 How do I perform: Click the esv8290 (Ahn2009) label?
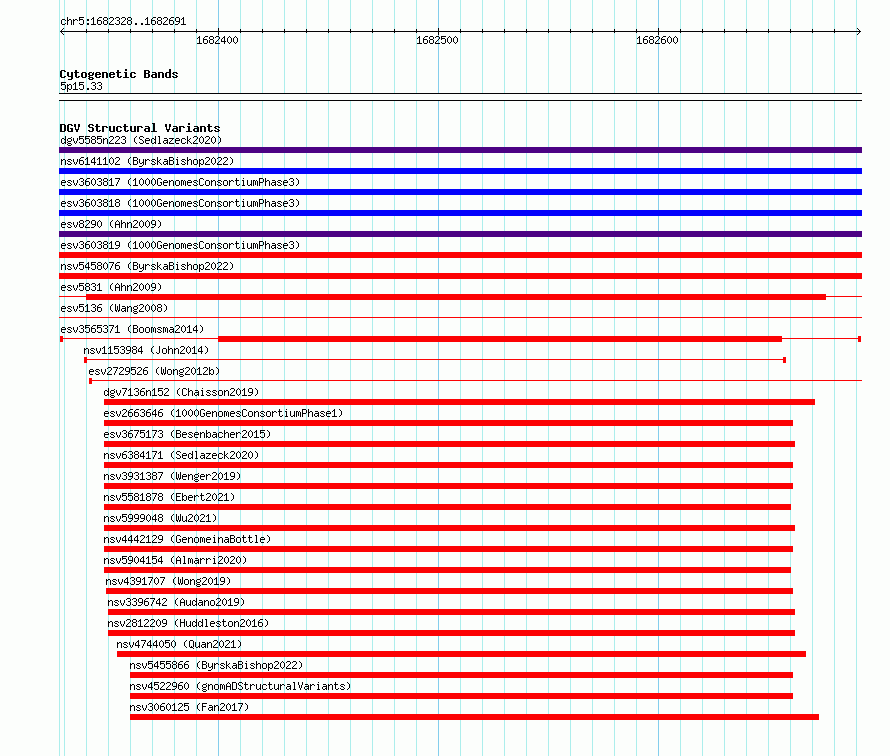pyautogui.click(x=111, y=224)
